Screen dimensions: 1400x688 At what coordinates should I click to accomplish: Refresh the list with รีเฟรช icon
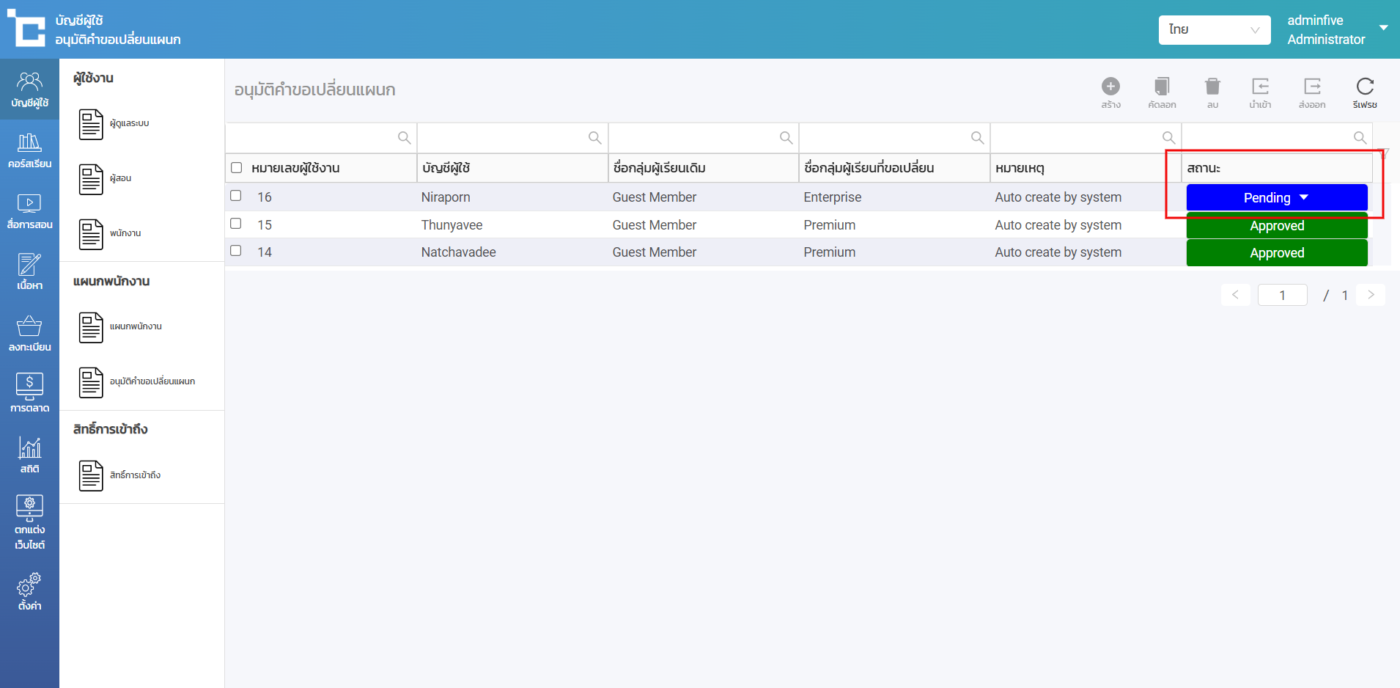(1365, 87)
